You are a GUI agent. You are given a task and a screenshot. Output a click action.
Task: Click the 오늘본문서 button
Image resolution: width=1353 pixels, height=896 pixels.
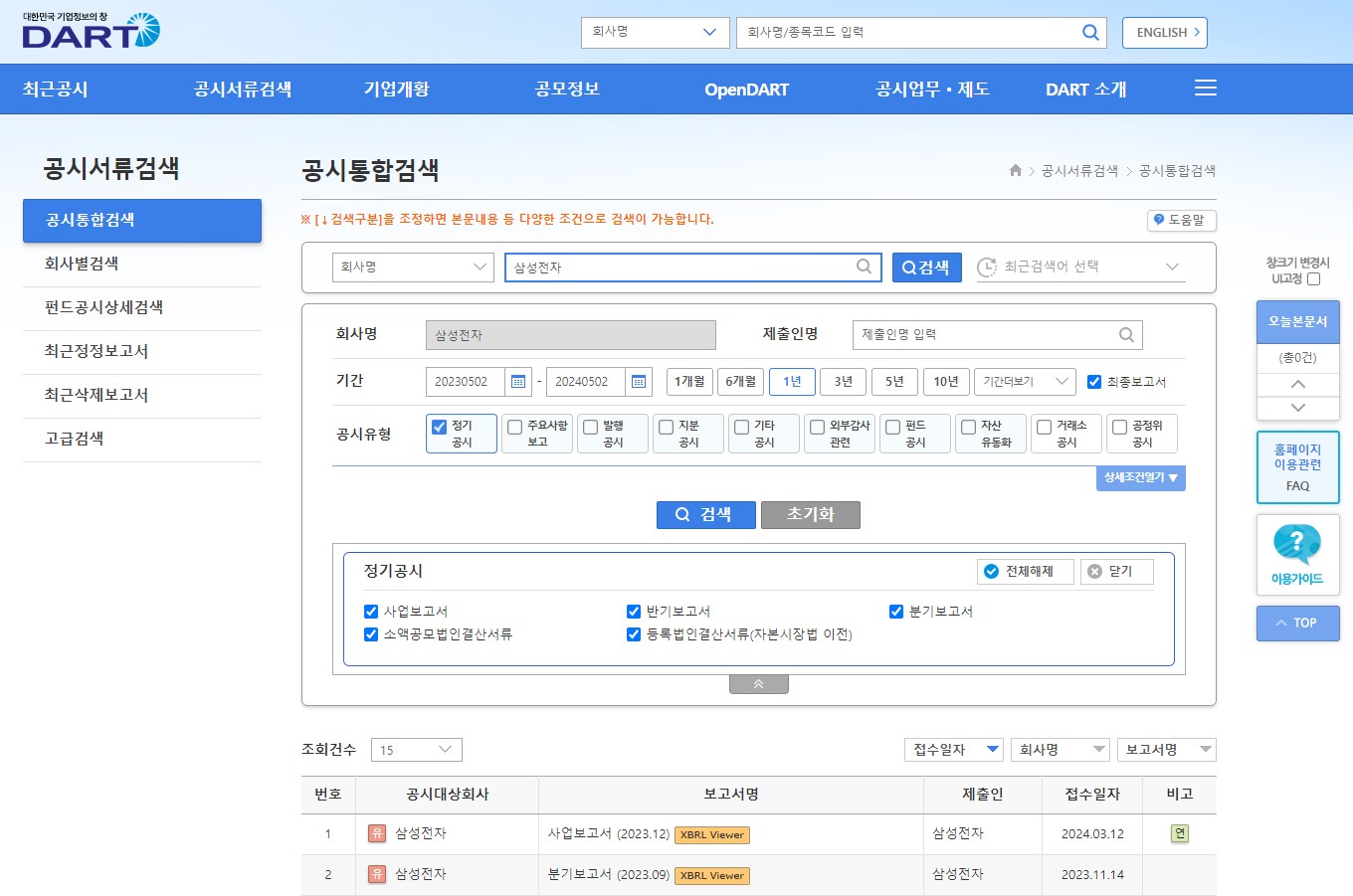[1298, 322]
